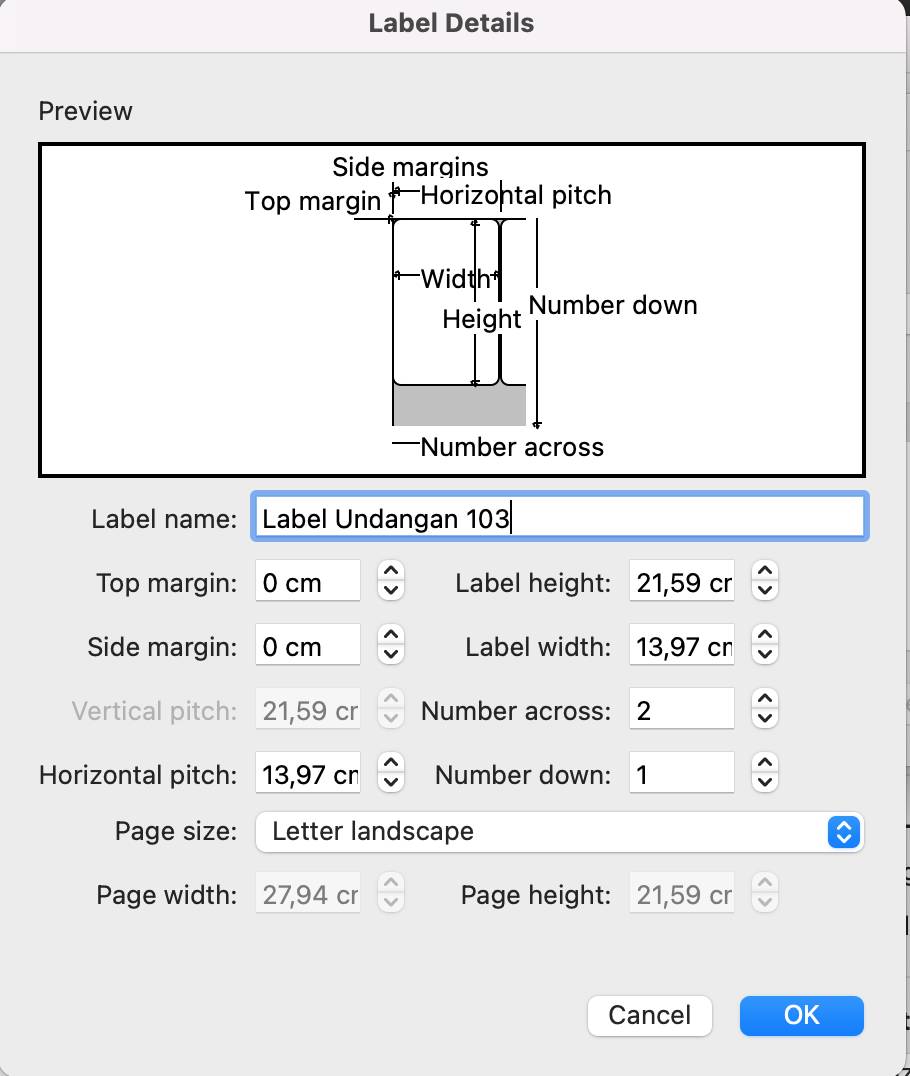Confirm label settings with OK

click(802, 1015)
